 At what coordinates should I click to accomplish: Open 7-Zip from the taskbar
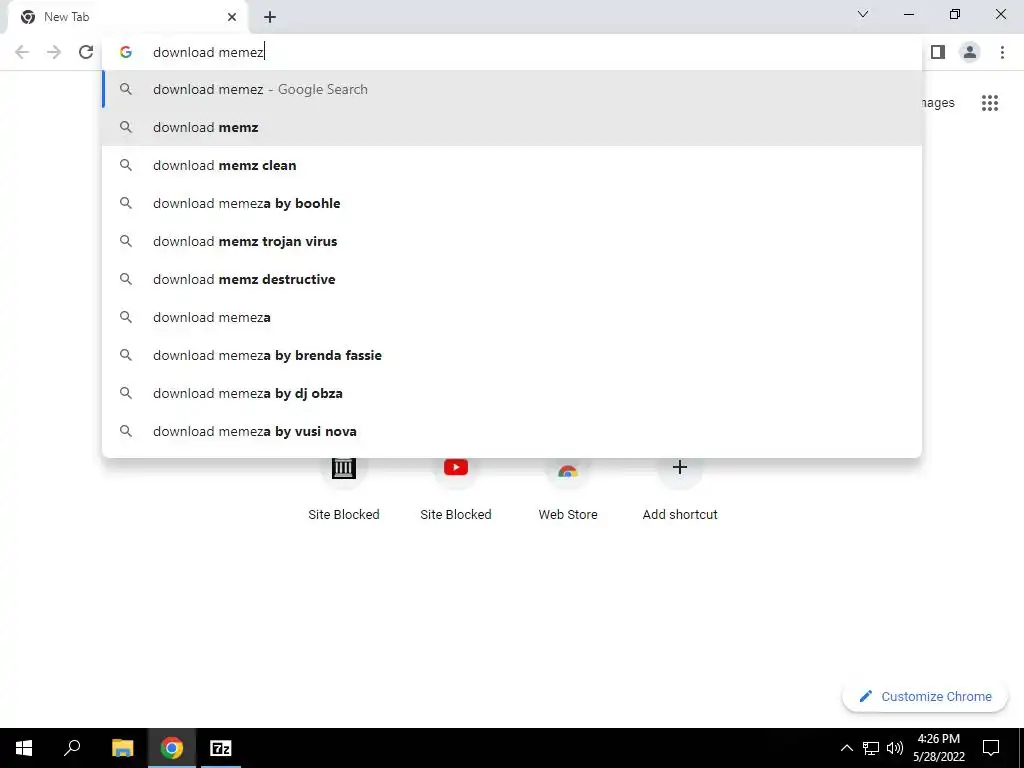click(x=221, y=748)
